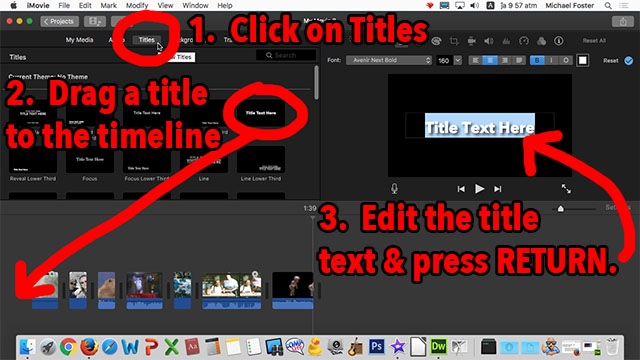Skip to previous clip in viewer
640x360 pixels.
[461, 189]
